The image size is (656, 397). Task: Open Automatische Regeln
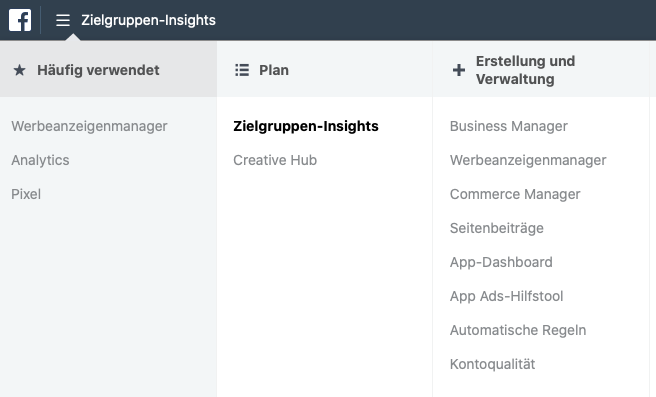click(518, 330)
